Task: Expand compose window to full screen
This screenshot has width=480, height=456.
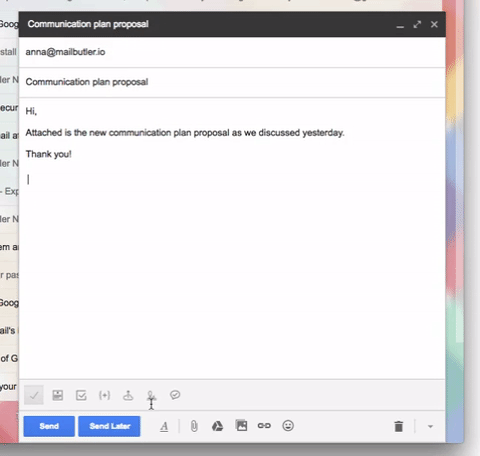Action: [417, 24]
